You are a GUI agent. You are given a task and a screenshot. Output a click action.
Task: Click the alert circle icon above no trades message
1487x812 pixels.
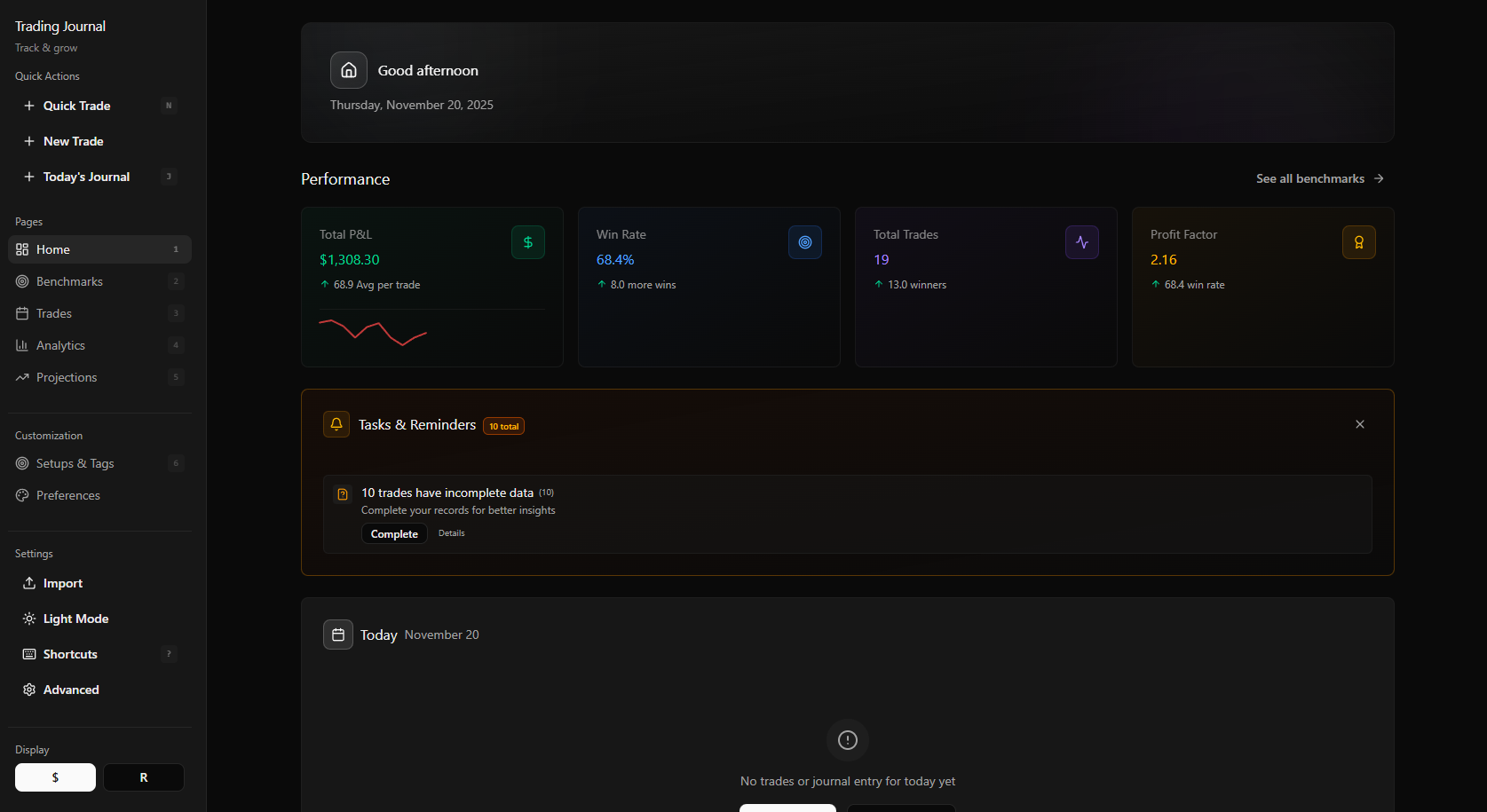tap(848, 740)
